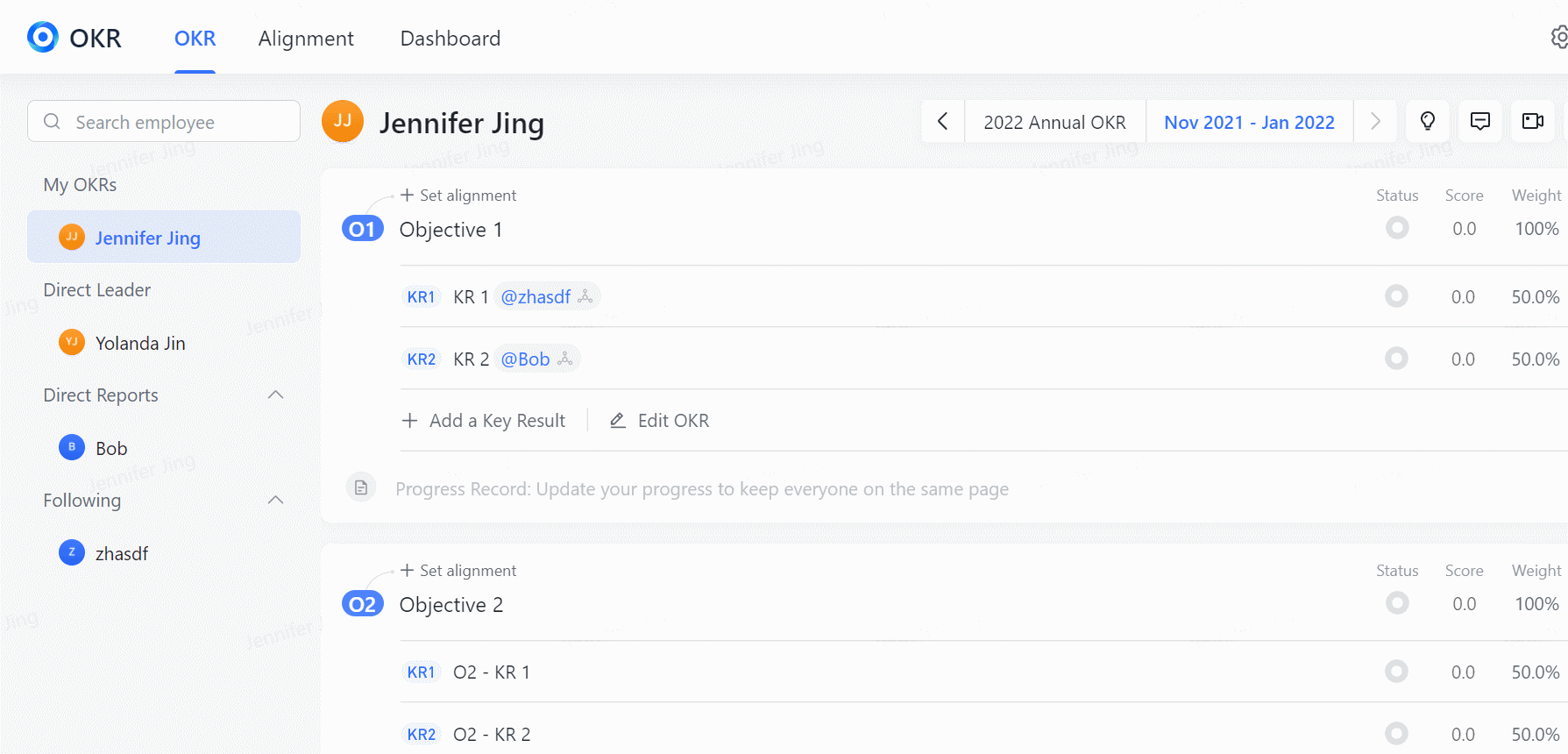The height and width of the screenshot is (754, 1568).
Task: Collapse the Direct Reports section
Action: (275, 395)
